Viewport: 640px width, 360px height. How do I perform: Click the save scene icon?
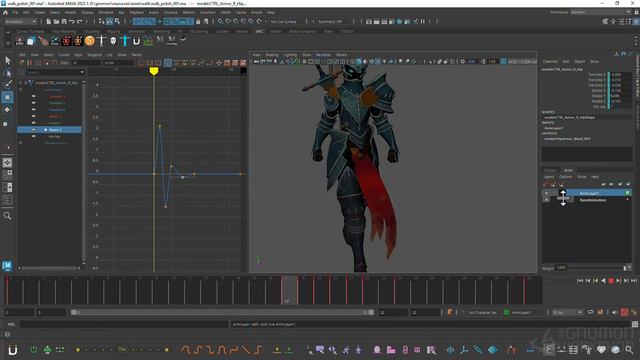[x=64, y=21]
